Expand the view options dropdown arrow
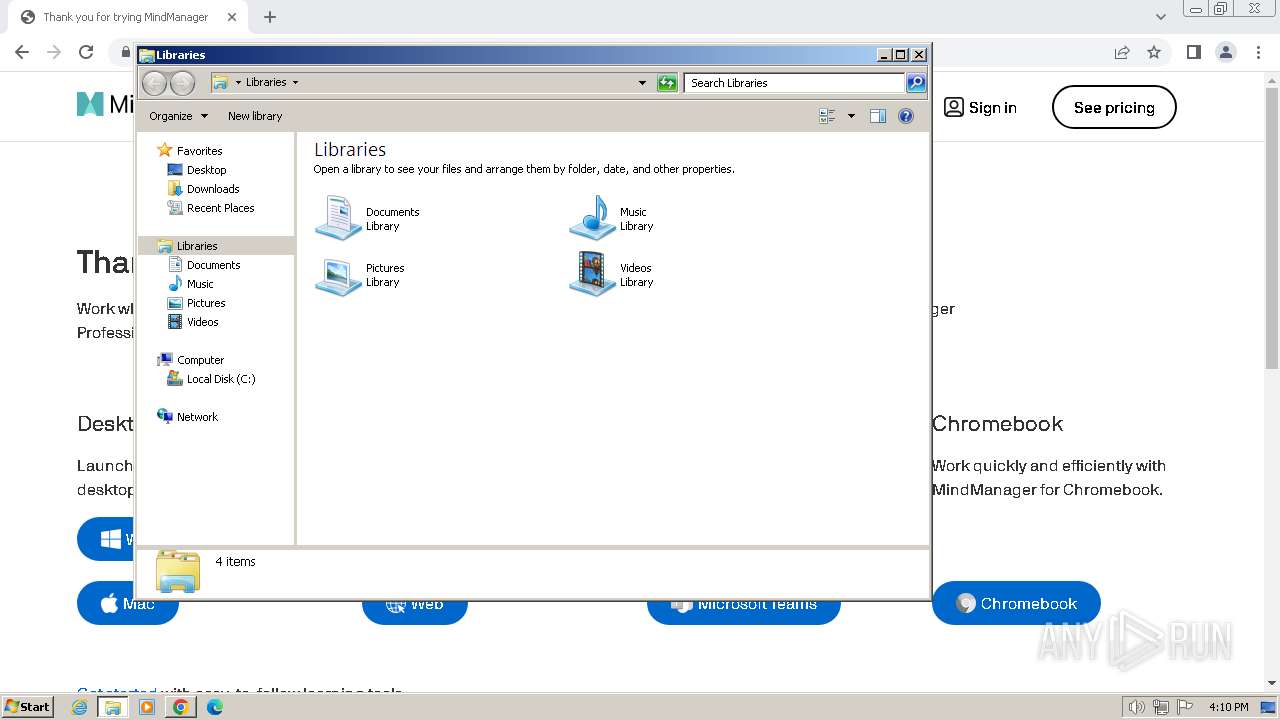The height and width of the screenshot is (720, 1280). click(x=851, y=116)
